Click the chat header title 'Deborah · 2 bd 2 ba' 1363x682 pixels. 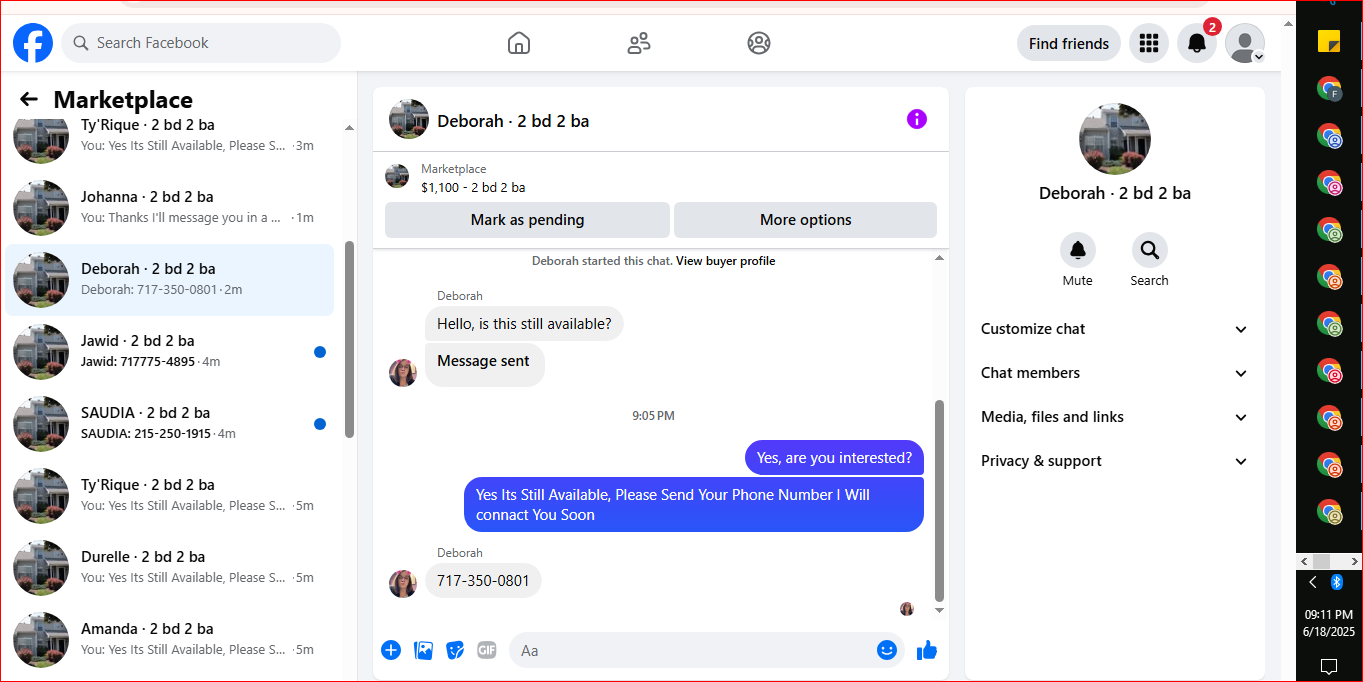513,121
